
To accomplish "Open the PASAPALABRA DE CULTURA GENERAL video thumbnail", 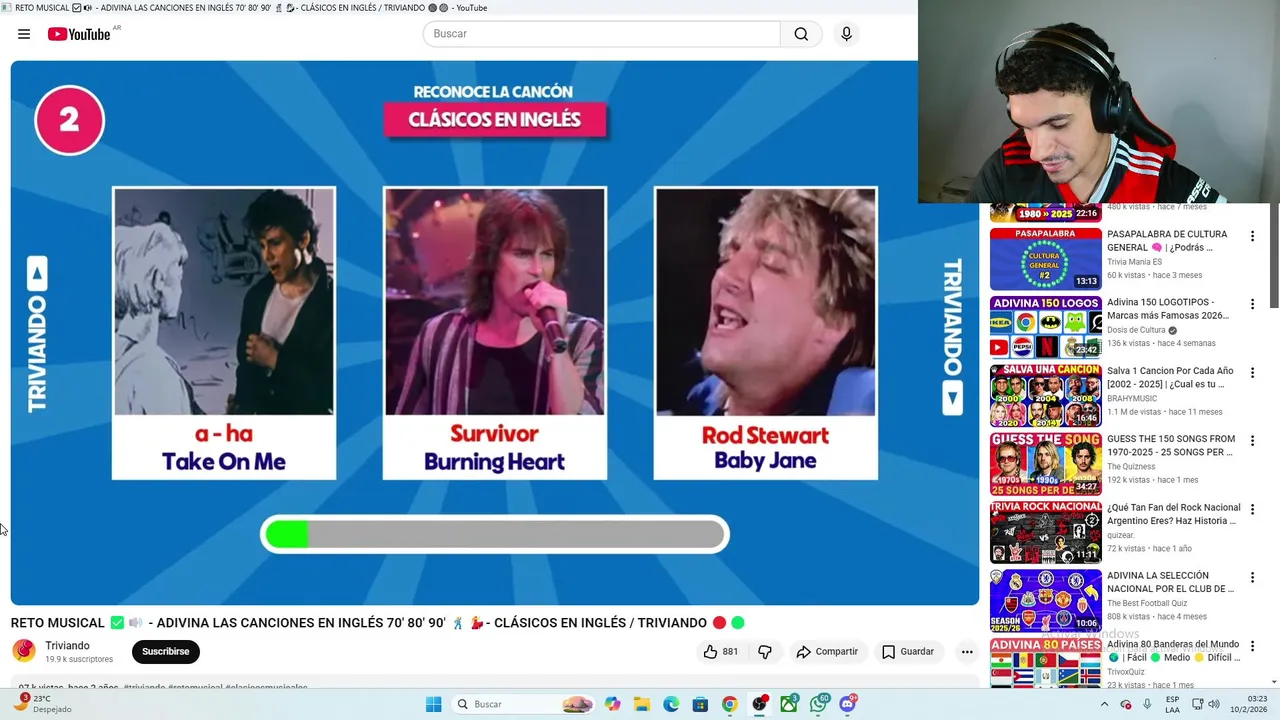I will pos(1045,259).
